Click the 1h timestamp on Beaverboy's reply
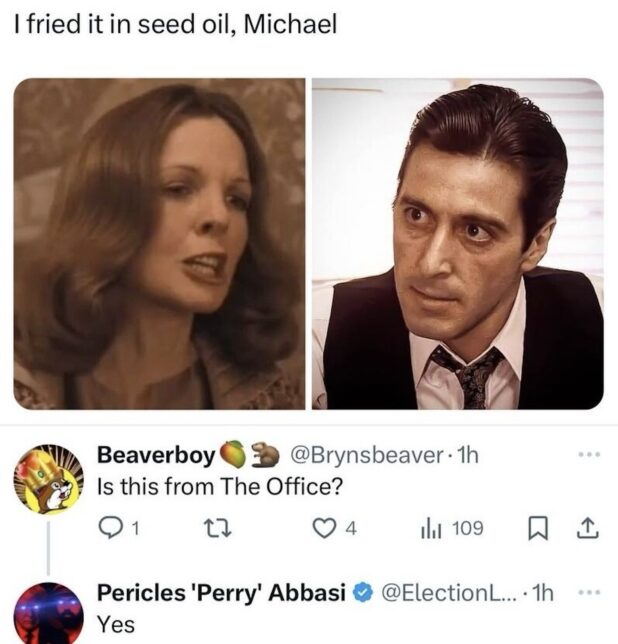The image size is (618, 644). 465,455
